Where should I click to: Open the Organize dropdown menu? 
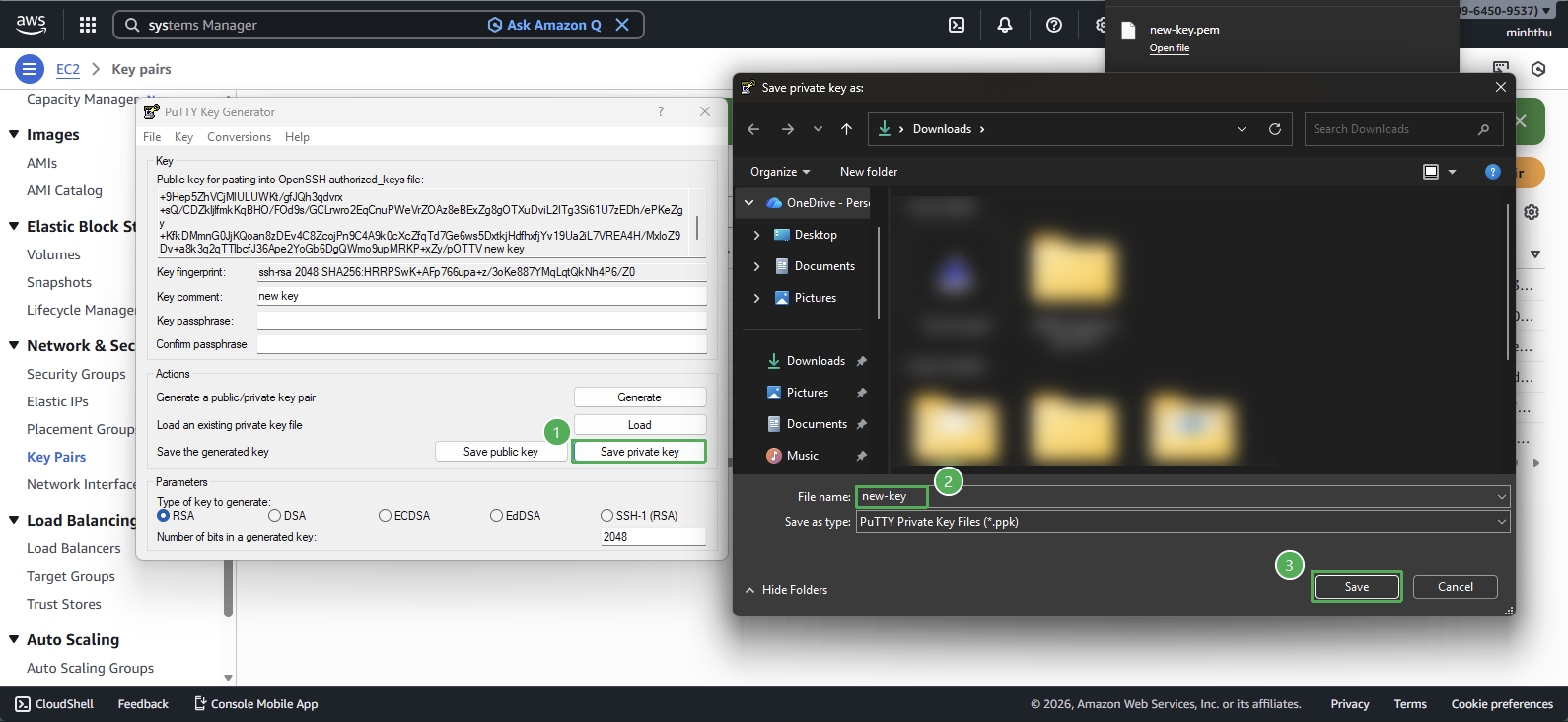(x=780, y=172)
